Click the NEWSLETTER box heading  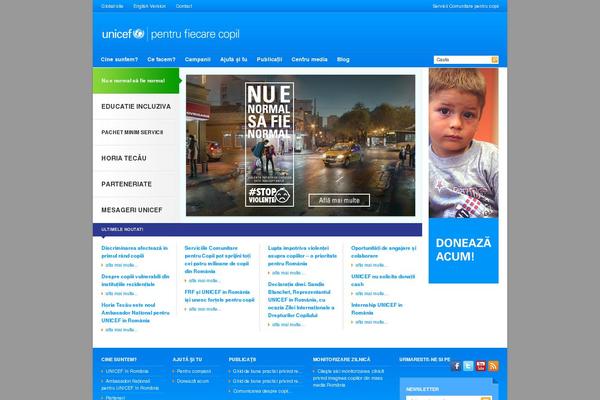pos(422,389)
